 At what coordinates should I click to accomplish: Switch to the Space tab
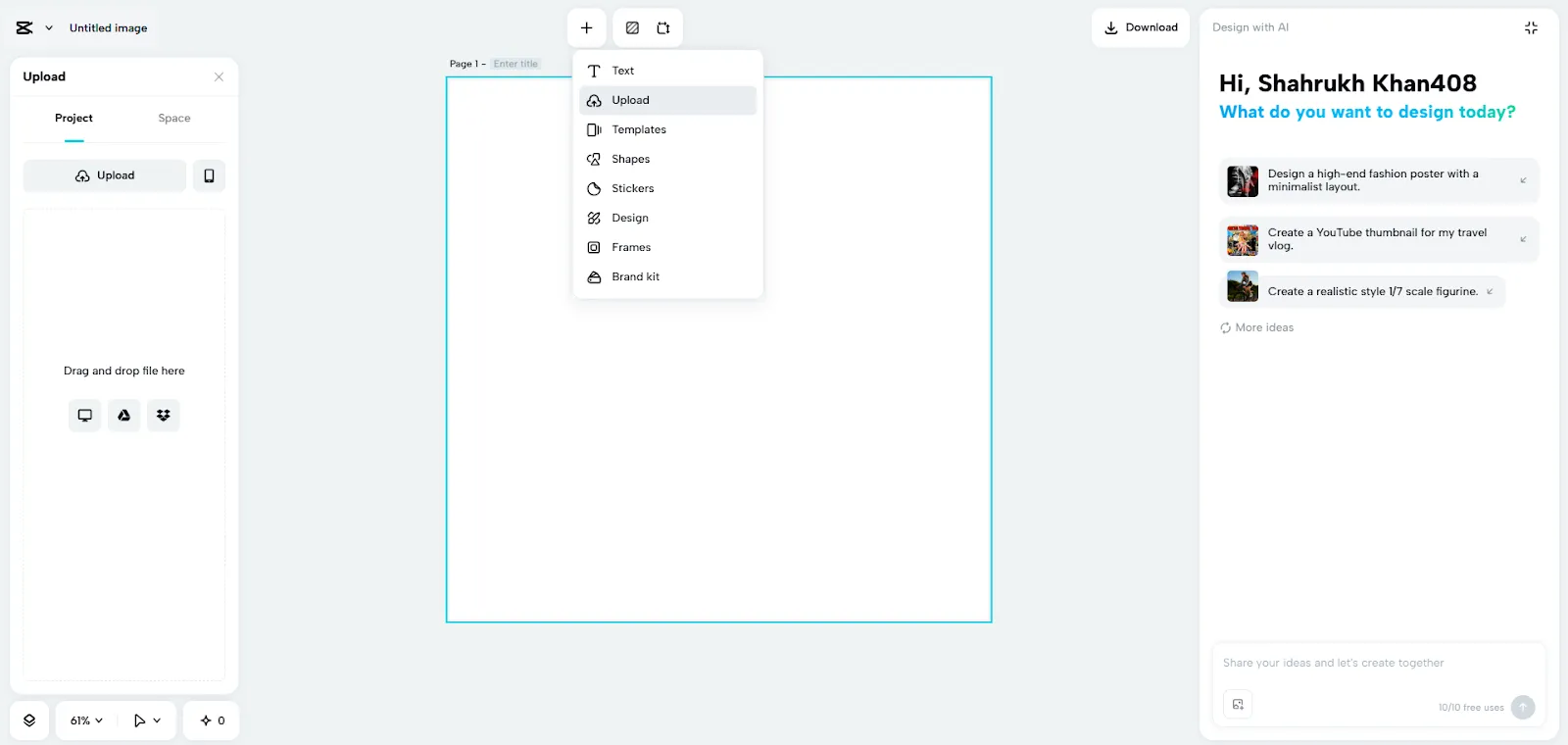174,119
